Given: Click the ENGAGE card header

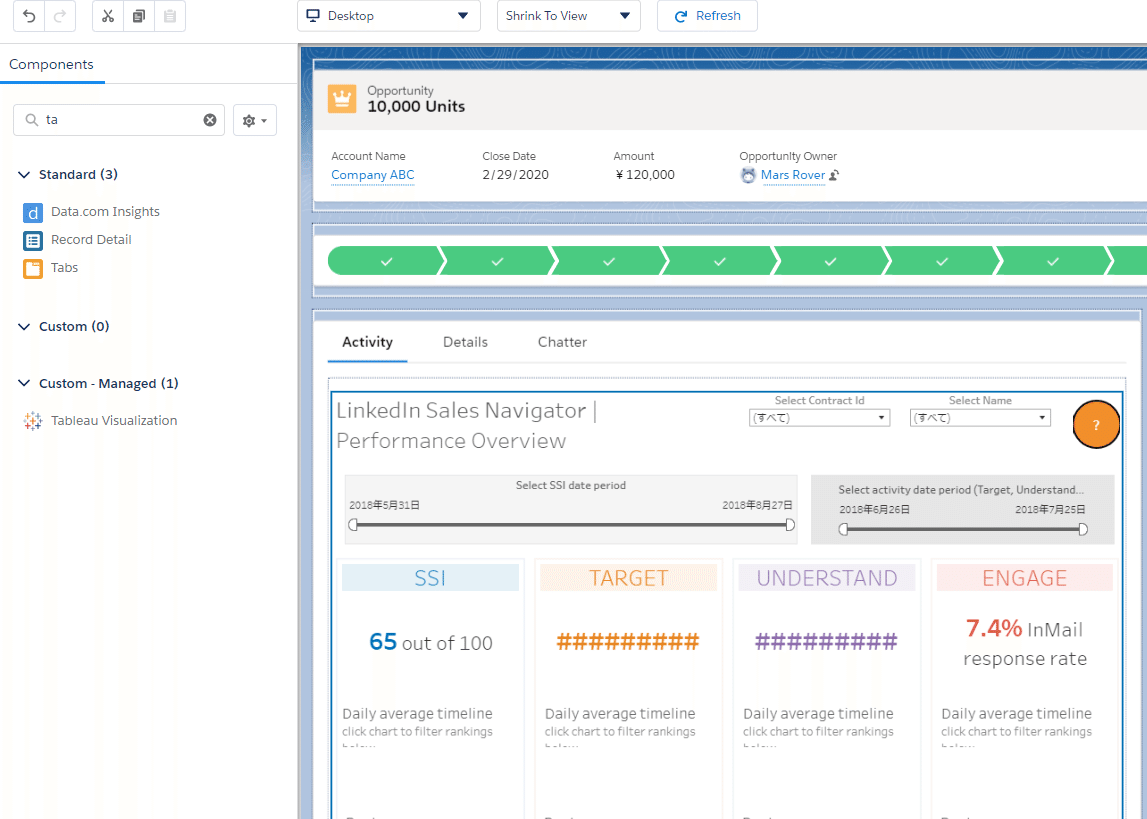Looking at the screenshot, I should click(1024, 578).
